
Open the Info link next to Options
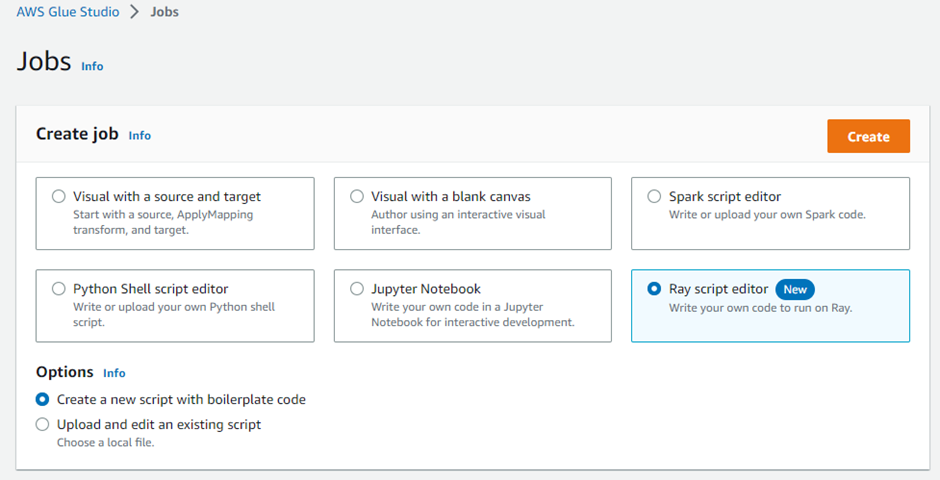[114, 373]
